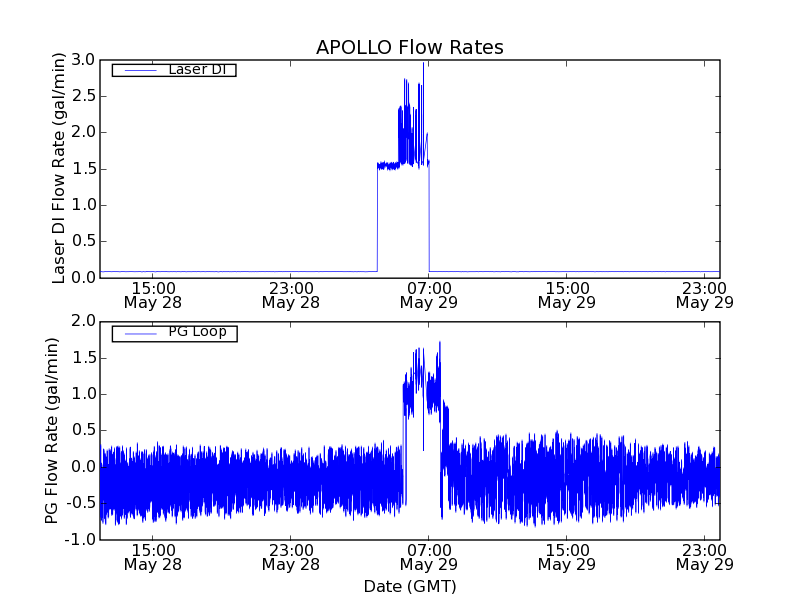Click the "Date (GMT)" x-axis label
Viewport: 800px width, 600px height.
(x=409, y=586)
